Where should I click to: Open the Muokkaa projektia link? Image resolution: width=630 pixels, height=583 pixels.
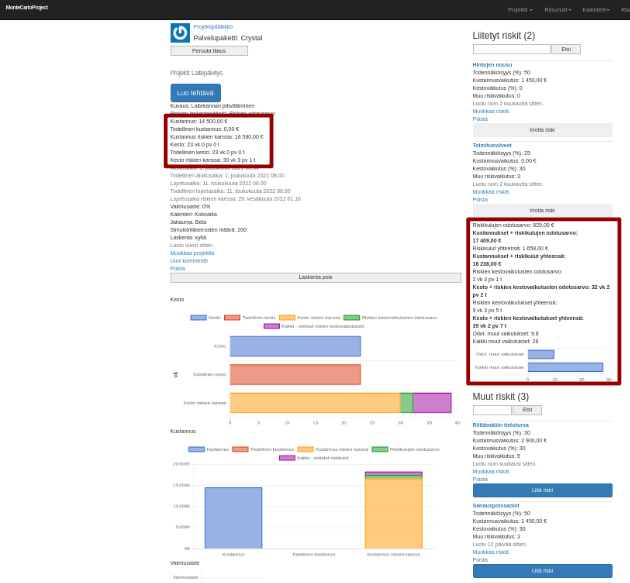tap(192, 253)
